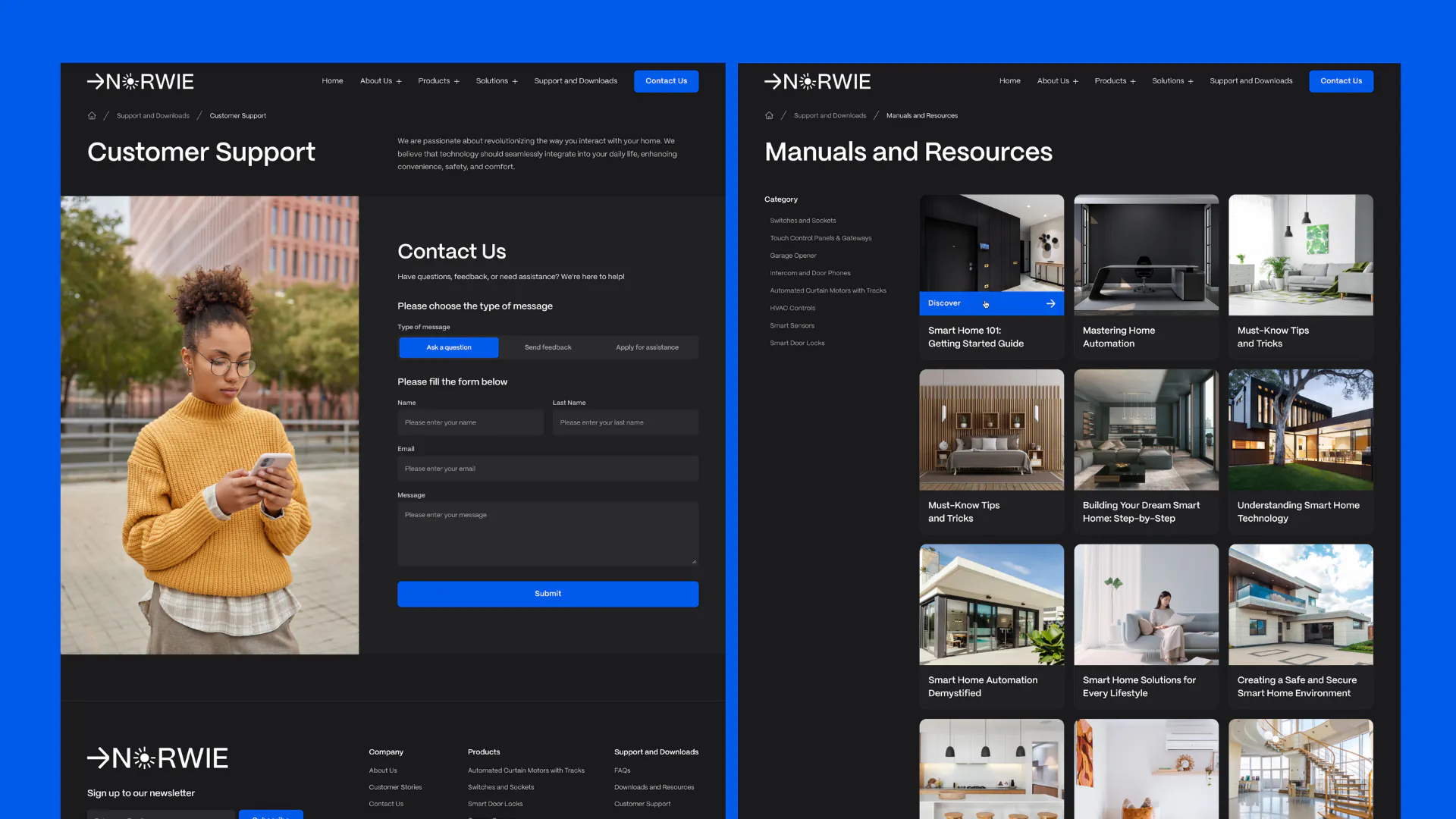Click home breadcrumb icon on Manuals and Resources page
The width and height of the screenshot is (1456, 819).
769,115
